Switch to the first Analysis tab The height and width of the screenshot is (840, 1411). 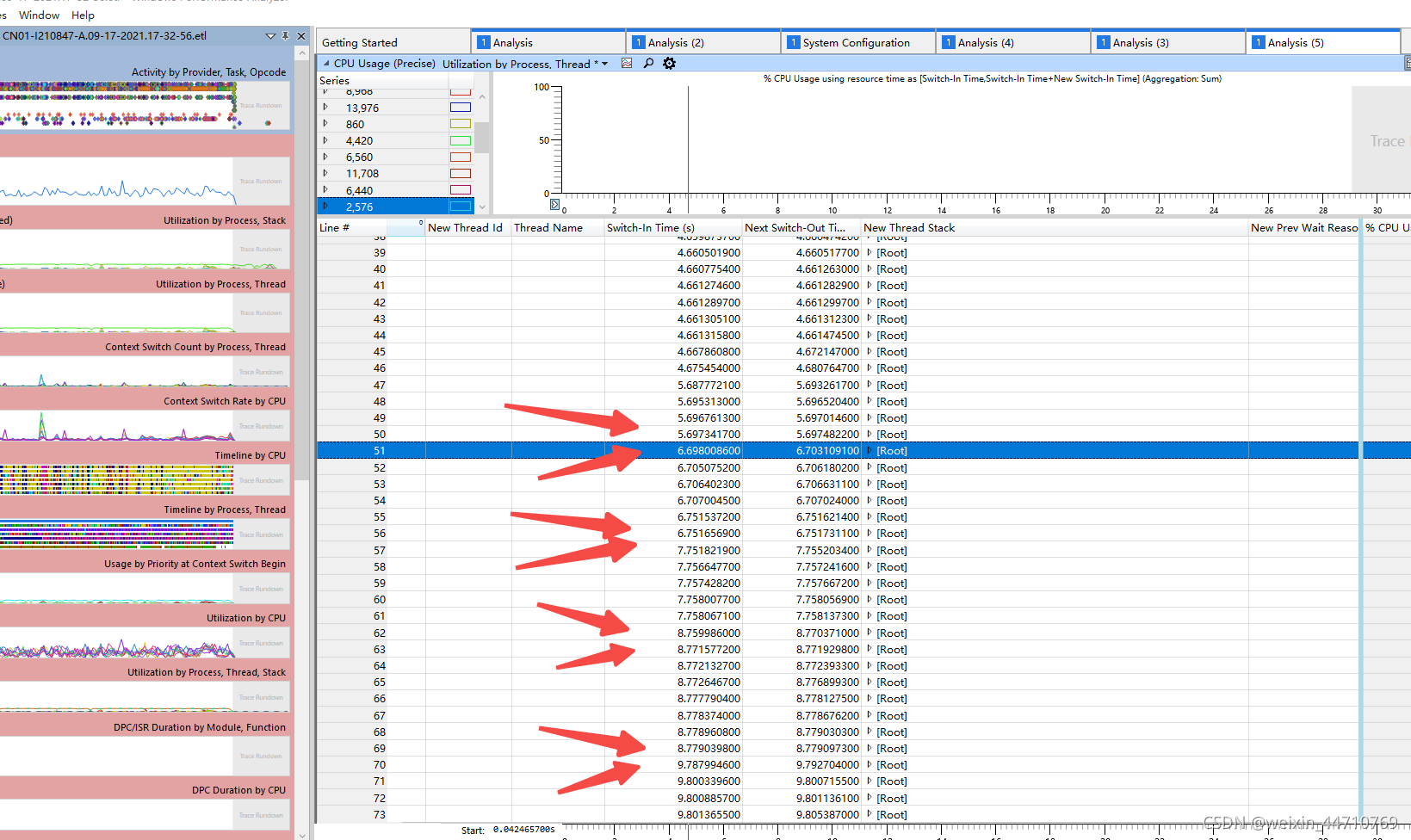(548, 42)
